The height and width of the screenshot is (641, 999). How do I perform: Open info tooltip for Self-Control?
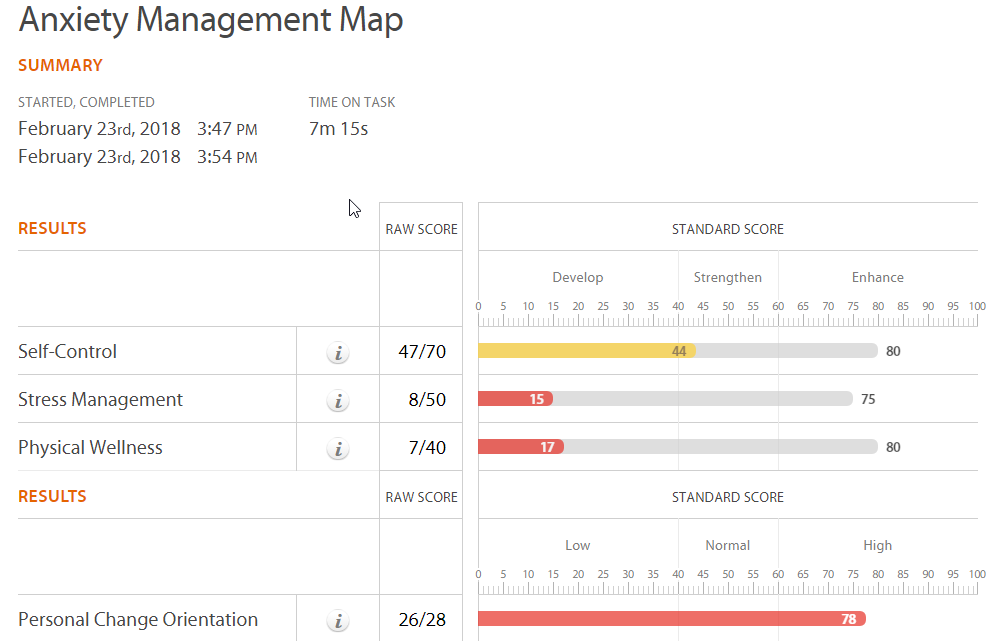pyautogui.click(x=338, y=350)
